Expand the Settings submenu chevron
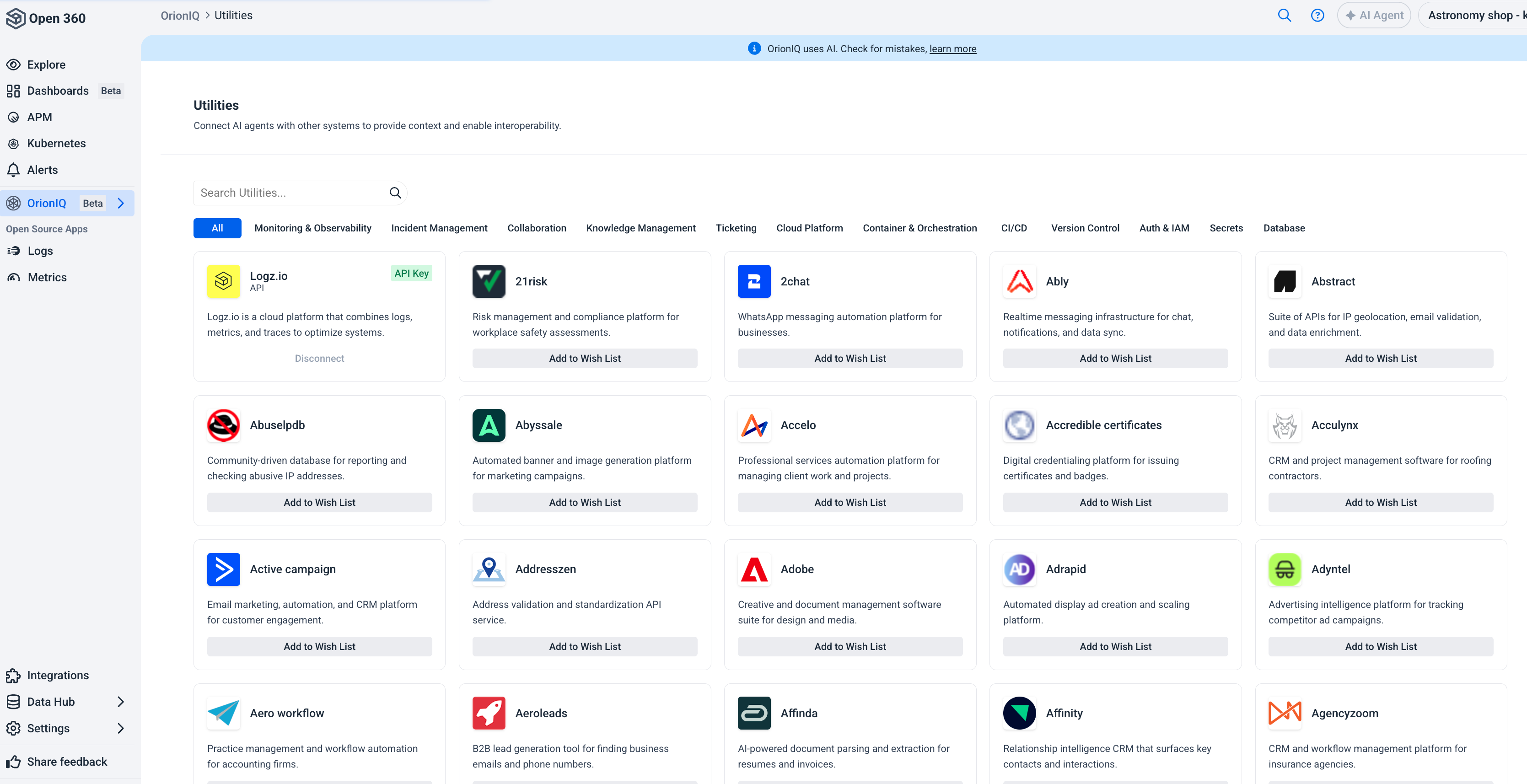Viewport: 1527px width, 784px height. coord(122,728)
